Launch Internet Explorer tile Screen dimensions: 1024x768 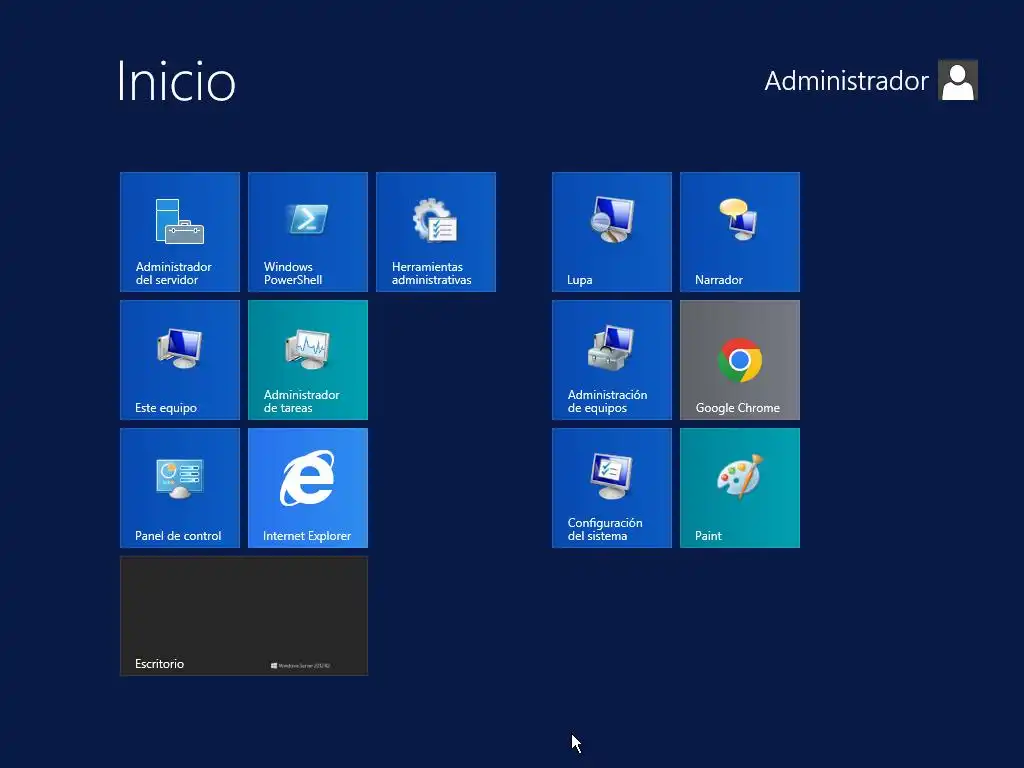[308, 488]
